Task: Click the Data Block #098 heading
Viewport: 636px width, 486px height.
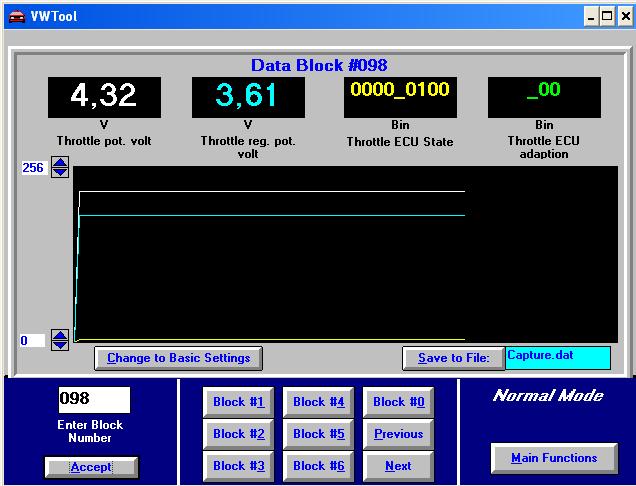Action: click(319, 65)
